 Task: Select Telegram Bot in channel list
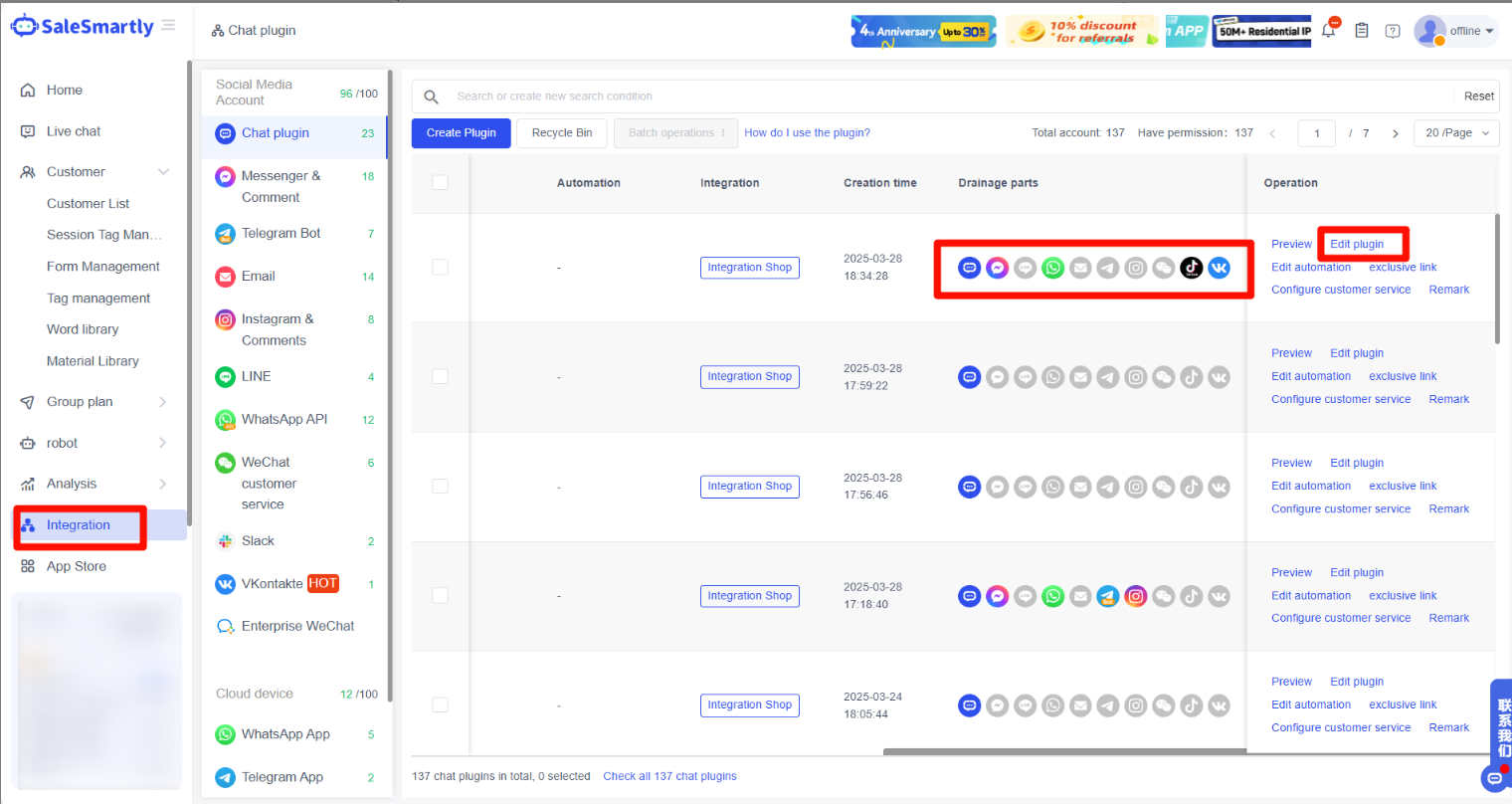click(x=281, y=233)
